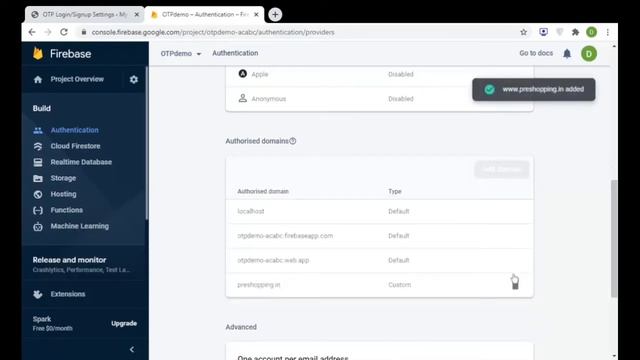
Task: Click the address bar URL
Action: click(213, 32)
